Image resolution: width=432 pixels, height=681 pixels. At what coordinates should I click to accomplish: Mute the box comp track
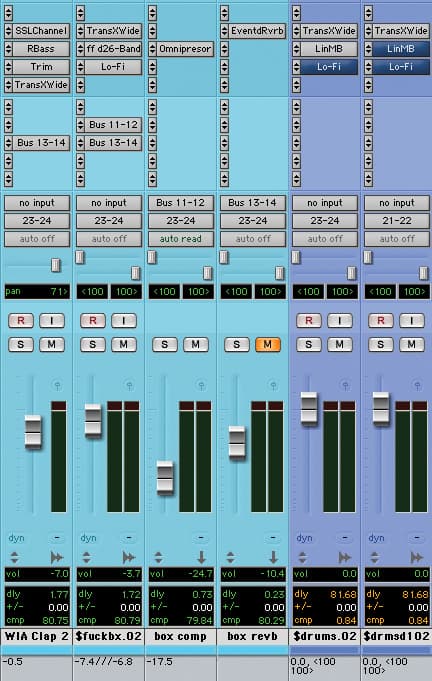click(195, 345)
